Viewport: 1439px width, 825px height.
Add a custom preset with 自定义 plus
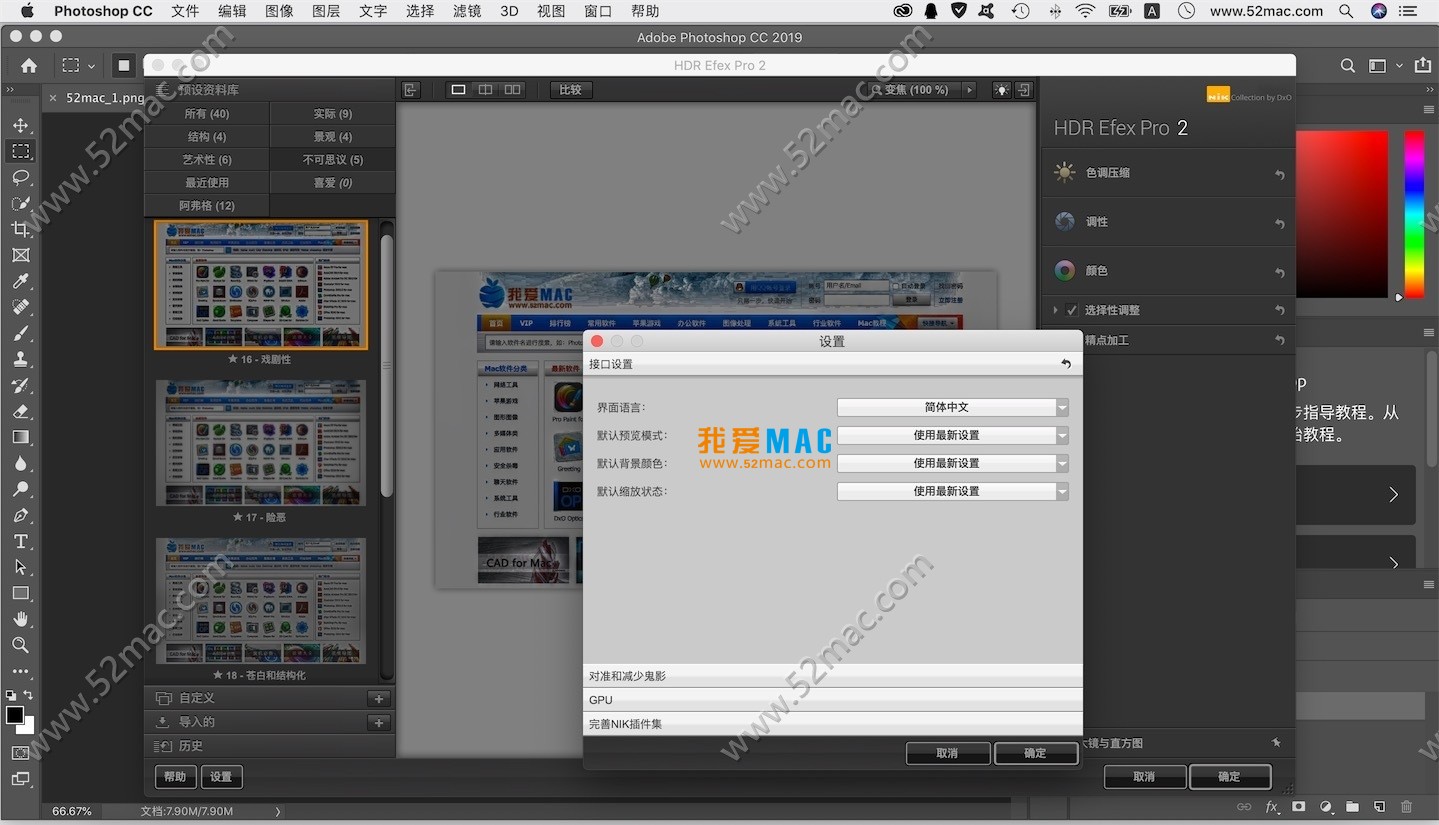click(x=378, y=699)
